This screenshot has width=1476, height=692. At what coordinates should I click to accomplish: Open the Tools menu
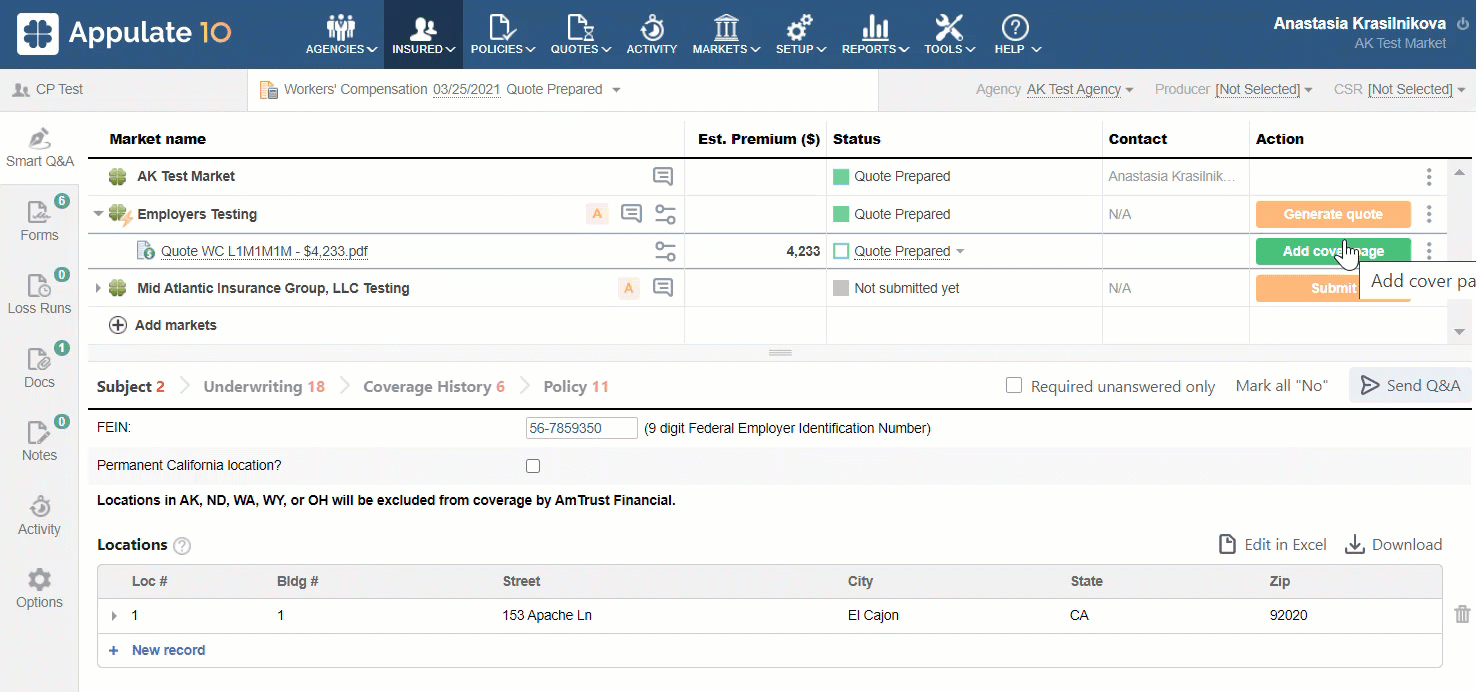pos(949,34)
